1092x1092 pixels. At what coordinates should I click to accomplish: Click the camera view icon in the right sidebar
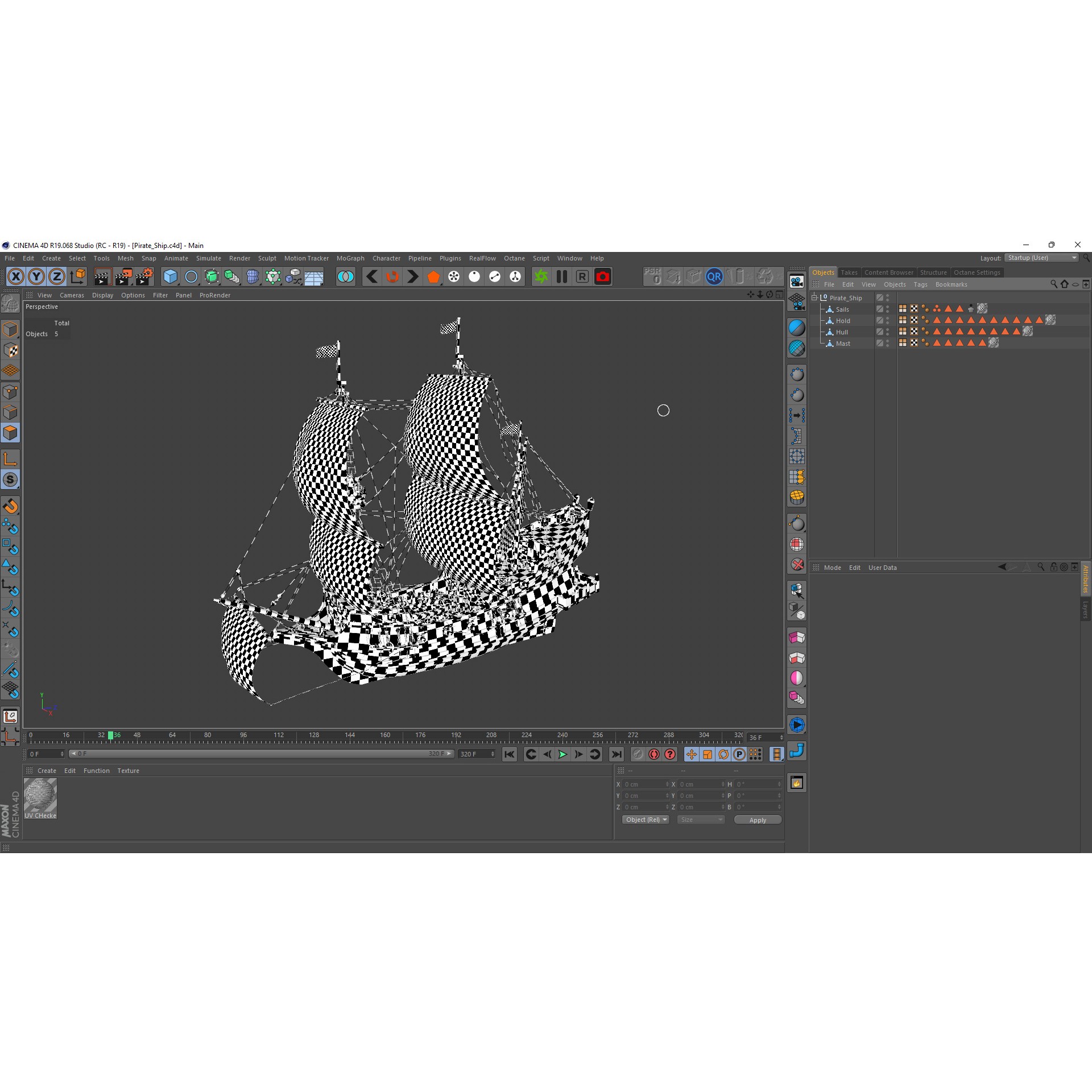pos(797,301)
